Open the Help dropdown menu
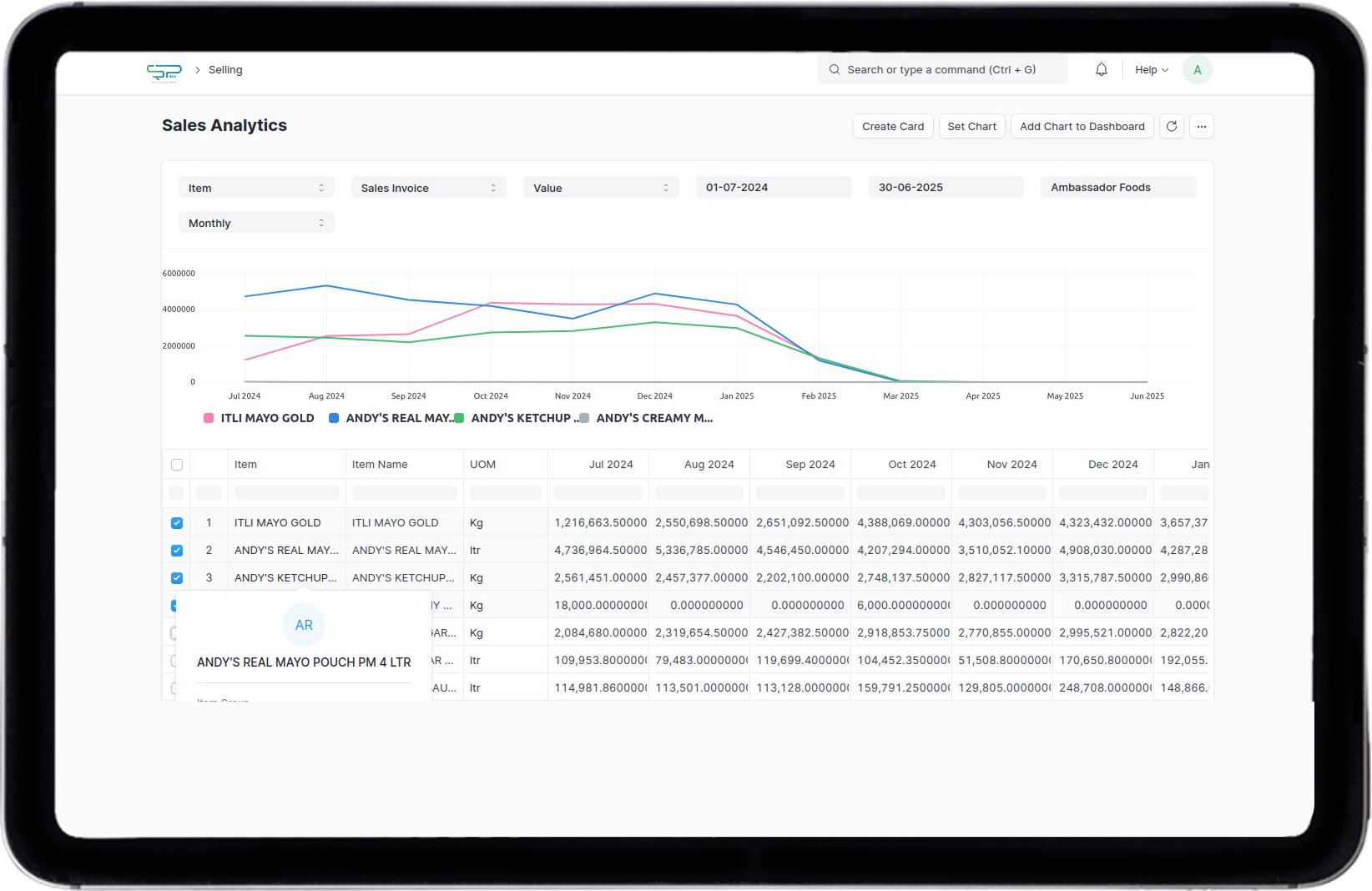 (x=1152, y=70)
